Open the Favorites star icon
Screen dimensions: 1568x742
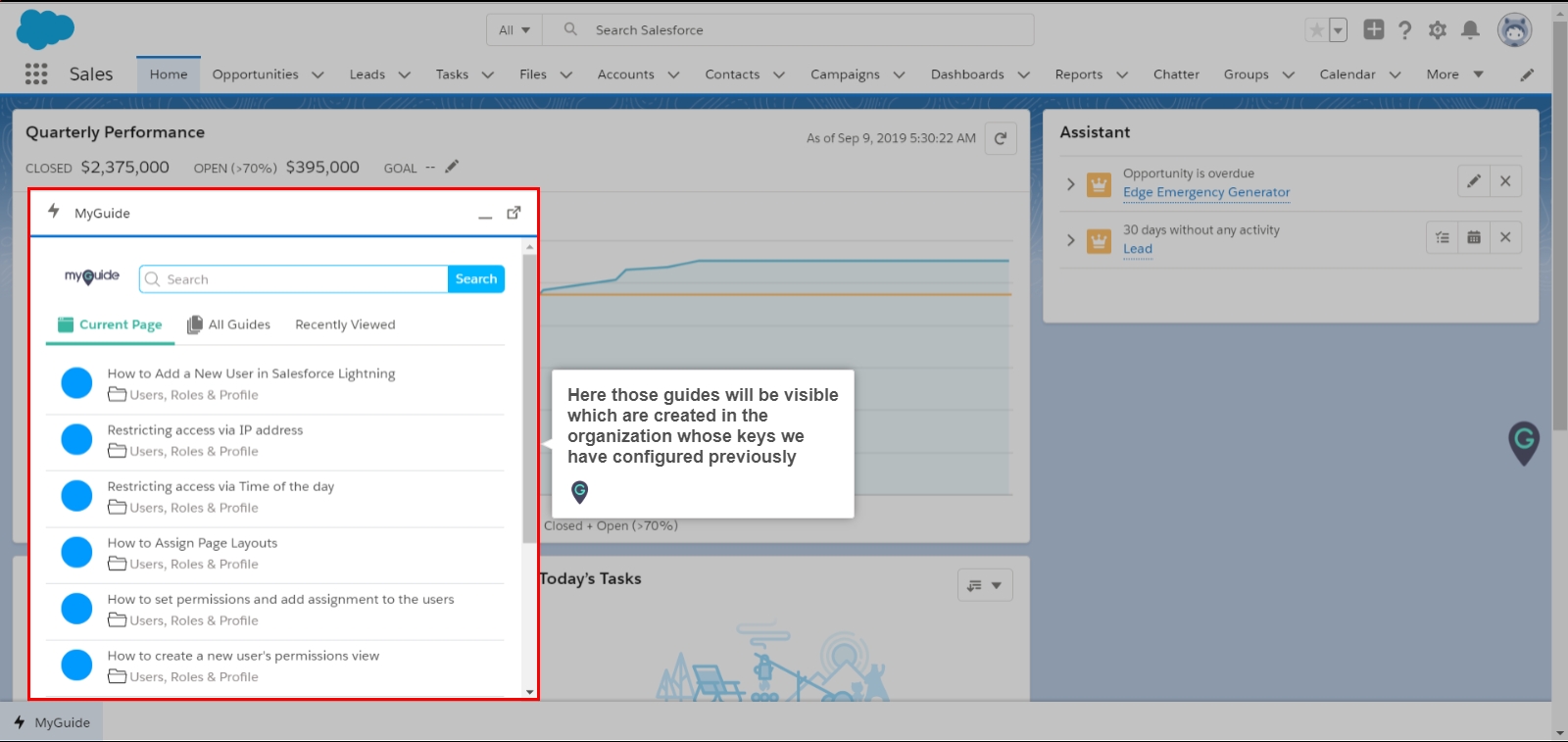tap(1316, 30)
